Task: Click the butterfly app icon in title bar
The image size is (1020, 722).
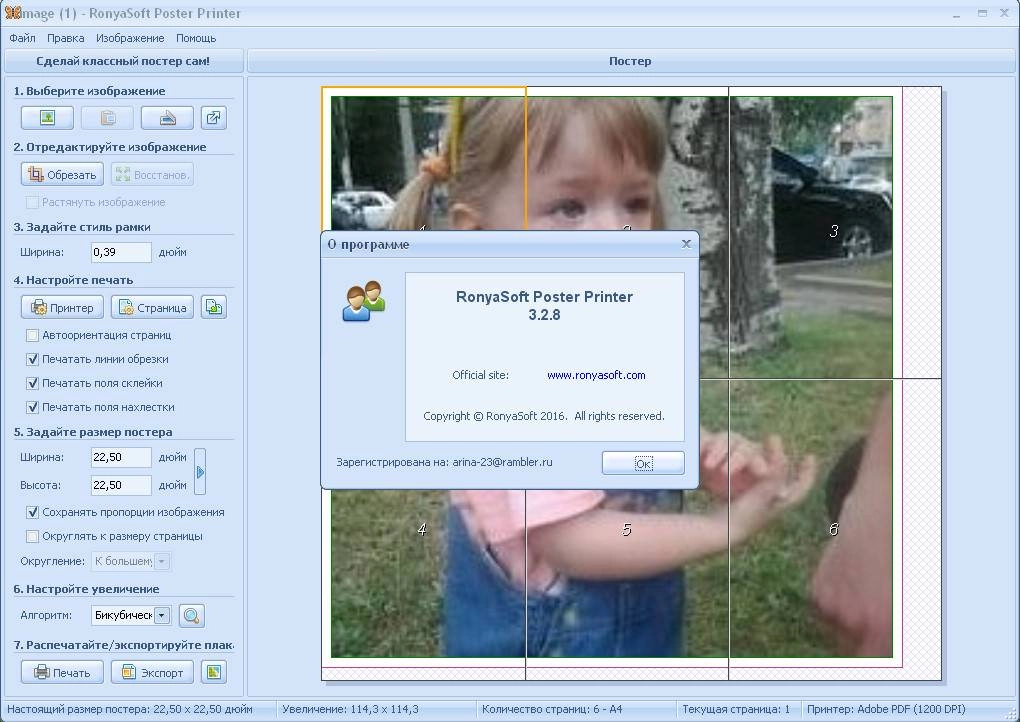Action: 12,12
